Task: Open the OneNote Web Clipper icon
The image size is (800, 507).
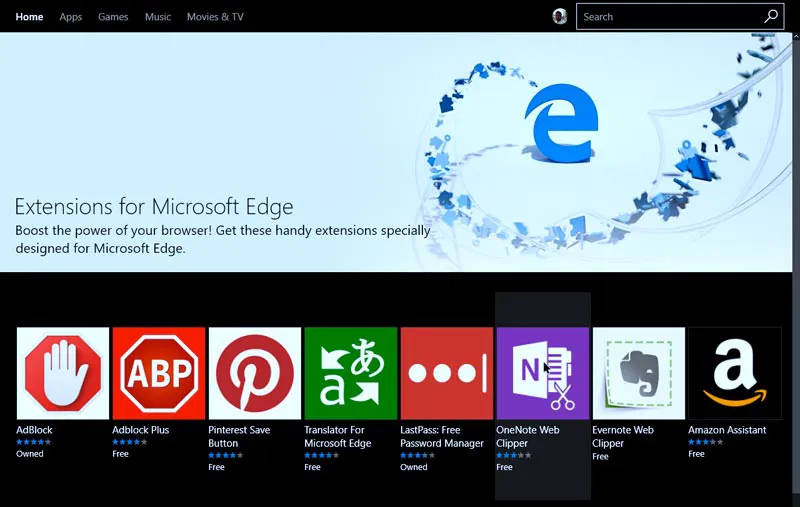Action: pos(543,373)
